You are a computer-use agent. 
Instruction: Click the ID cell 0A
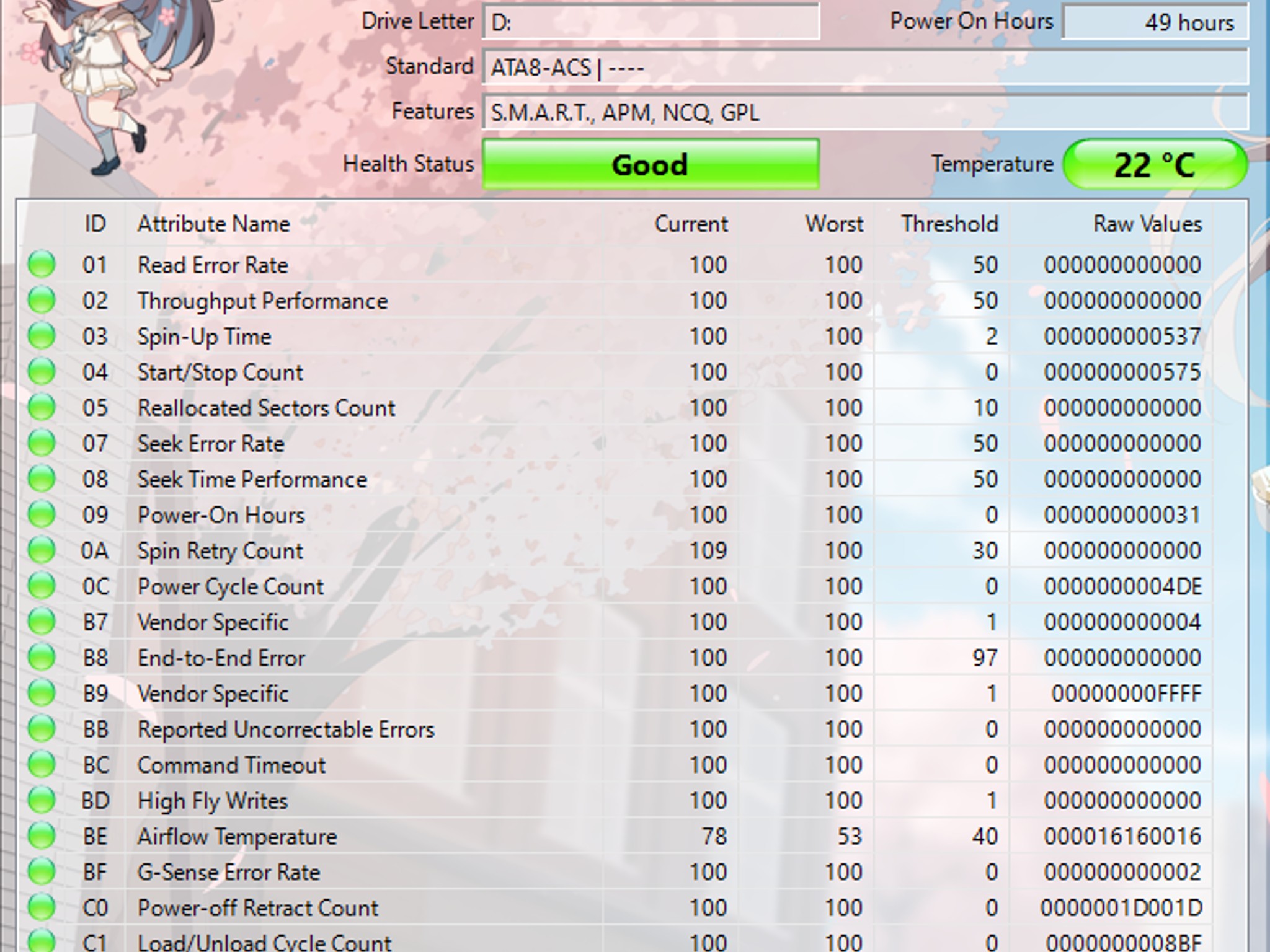95,550
